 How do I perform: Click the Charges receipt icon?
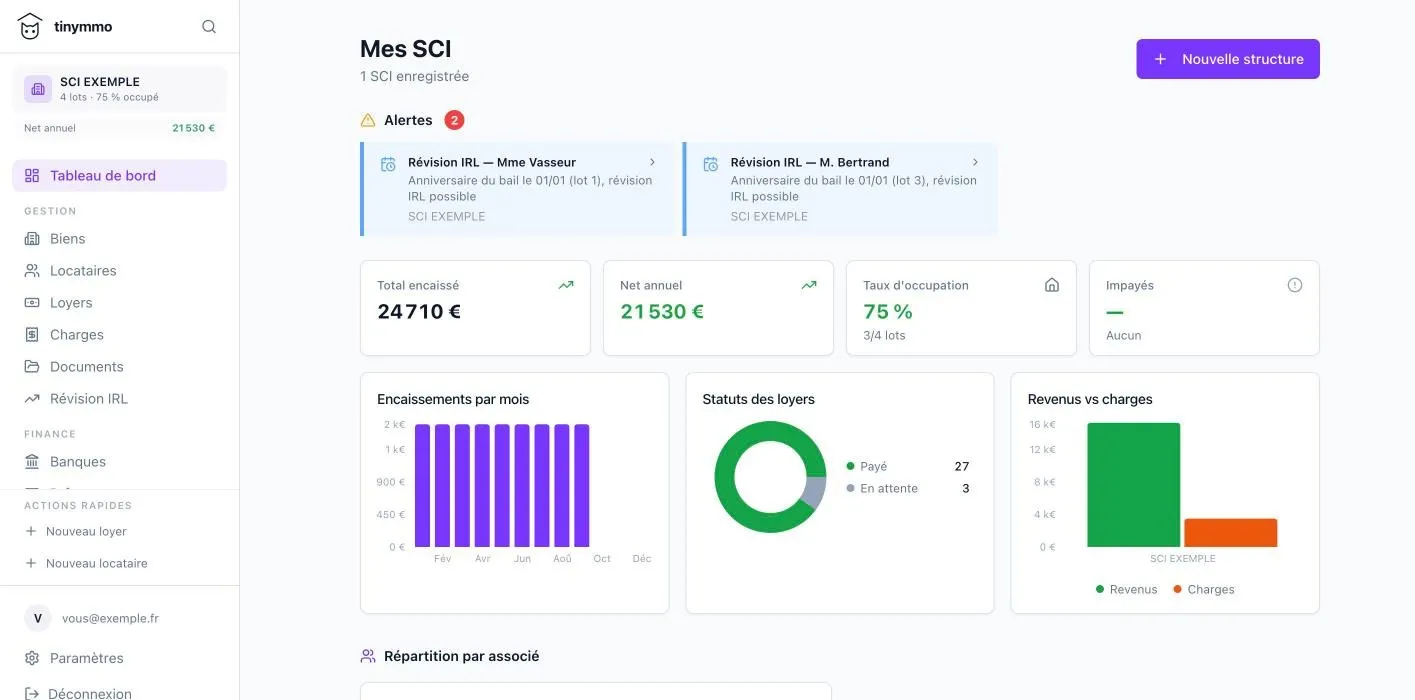[32, 335]
